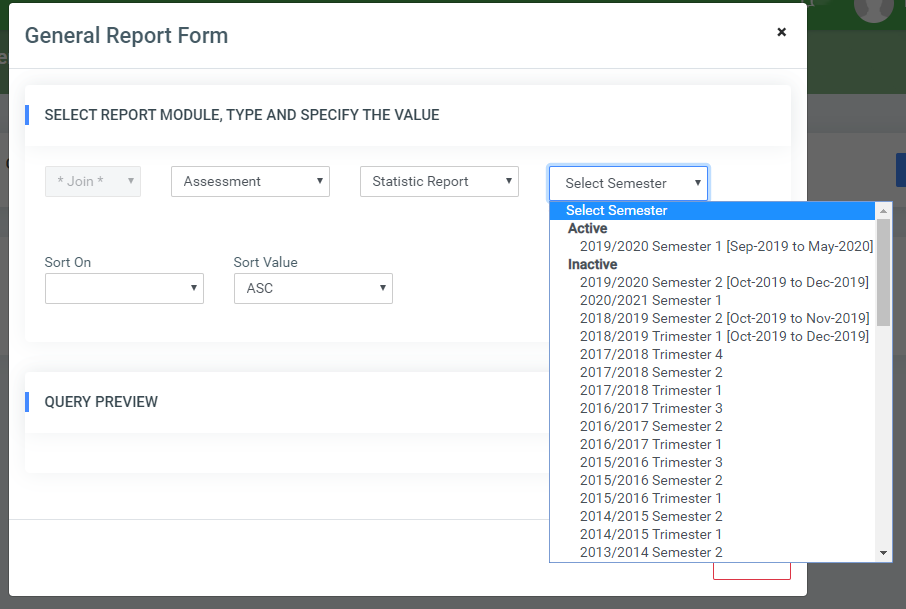Open the Statistic Report type dropdown
Screen dimensions: 906x609
click(x=438, y=181)
